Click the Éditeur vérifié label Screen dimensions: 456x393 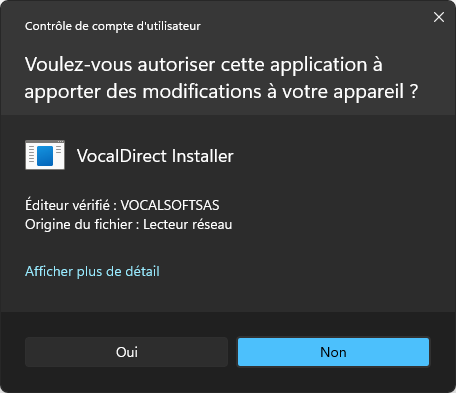[71, 205]
